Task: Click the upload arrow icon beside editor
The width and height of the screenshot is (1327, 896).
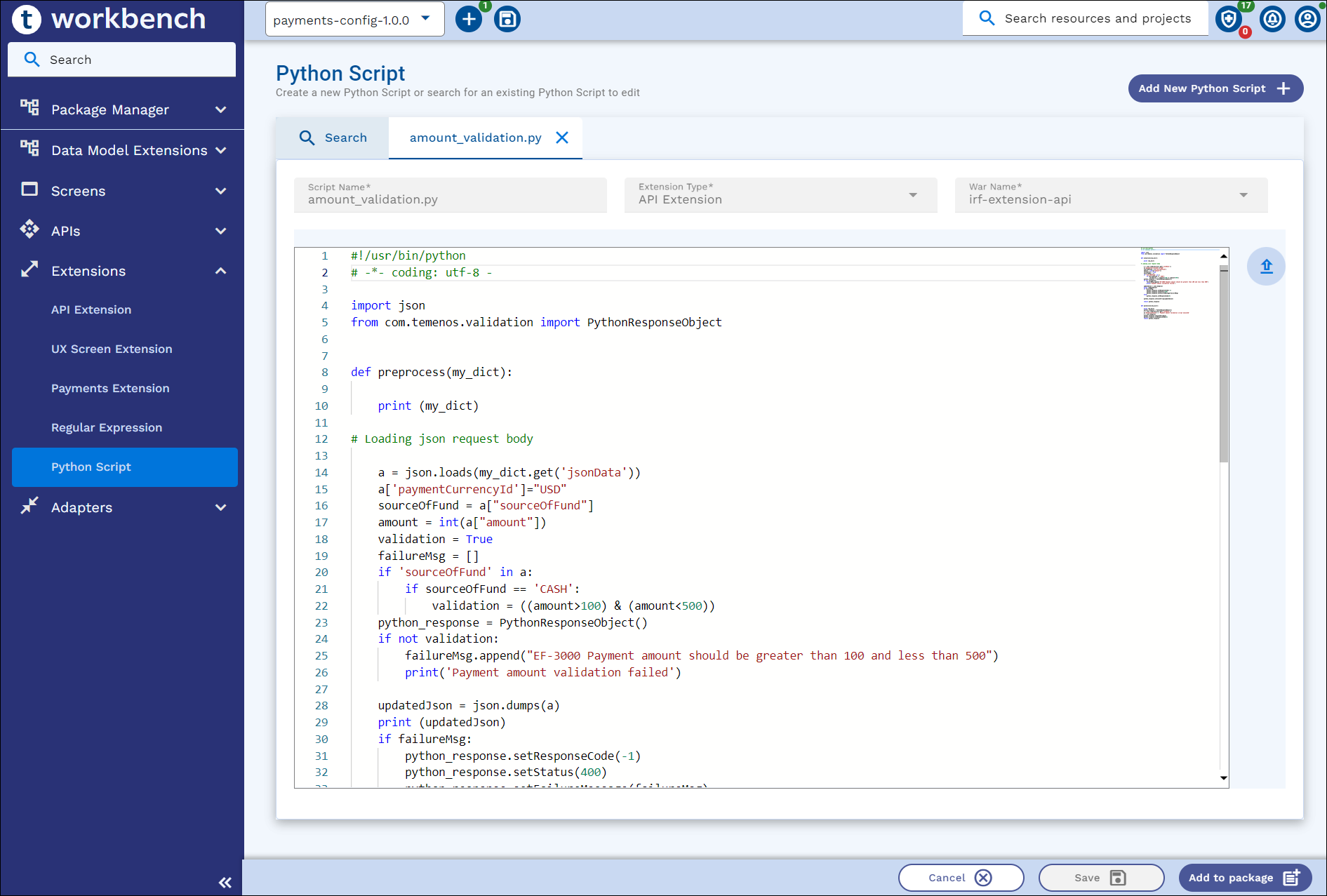Action: click(x=1266, y=267)
